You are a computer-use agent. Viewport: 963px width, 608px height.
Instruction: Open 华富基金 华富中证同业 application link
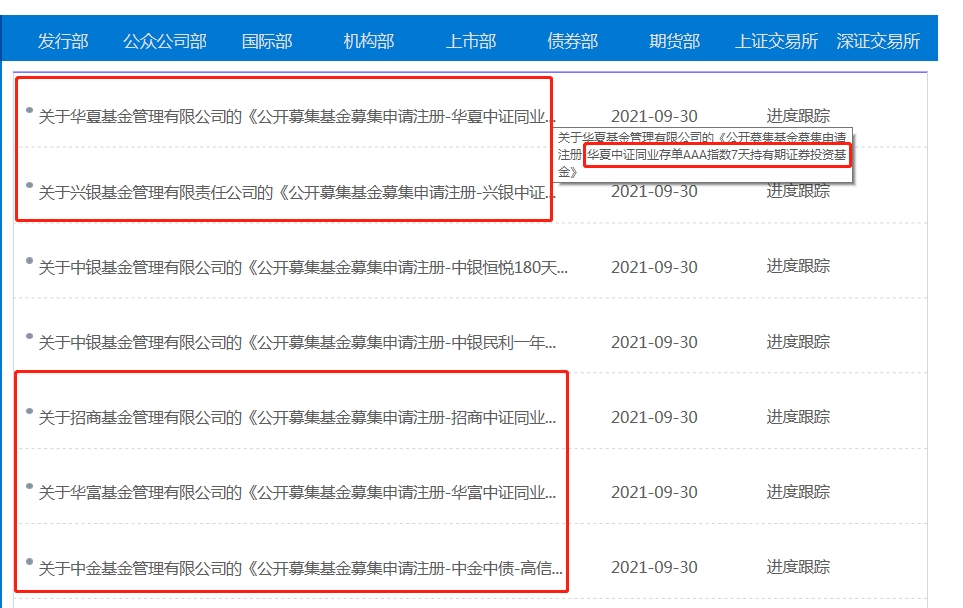[x=297, y=493]
